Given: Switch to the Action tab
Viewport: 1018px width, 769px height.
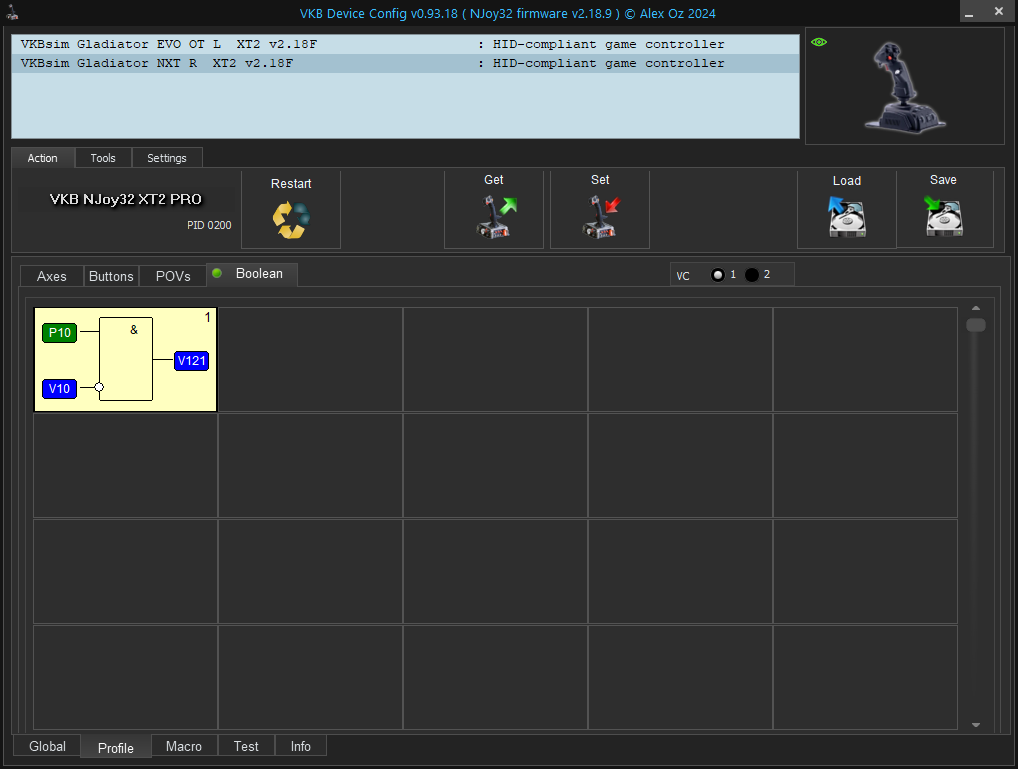Looking at the screenshot, I should 43,158.
